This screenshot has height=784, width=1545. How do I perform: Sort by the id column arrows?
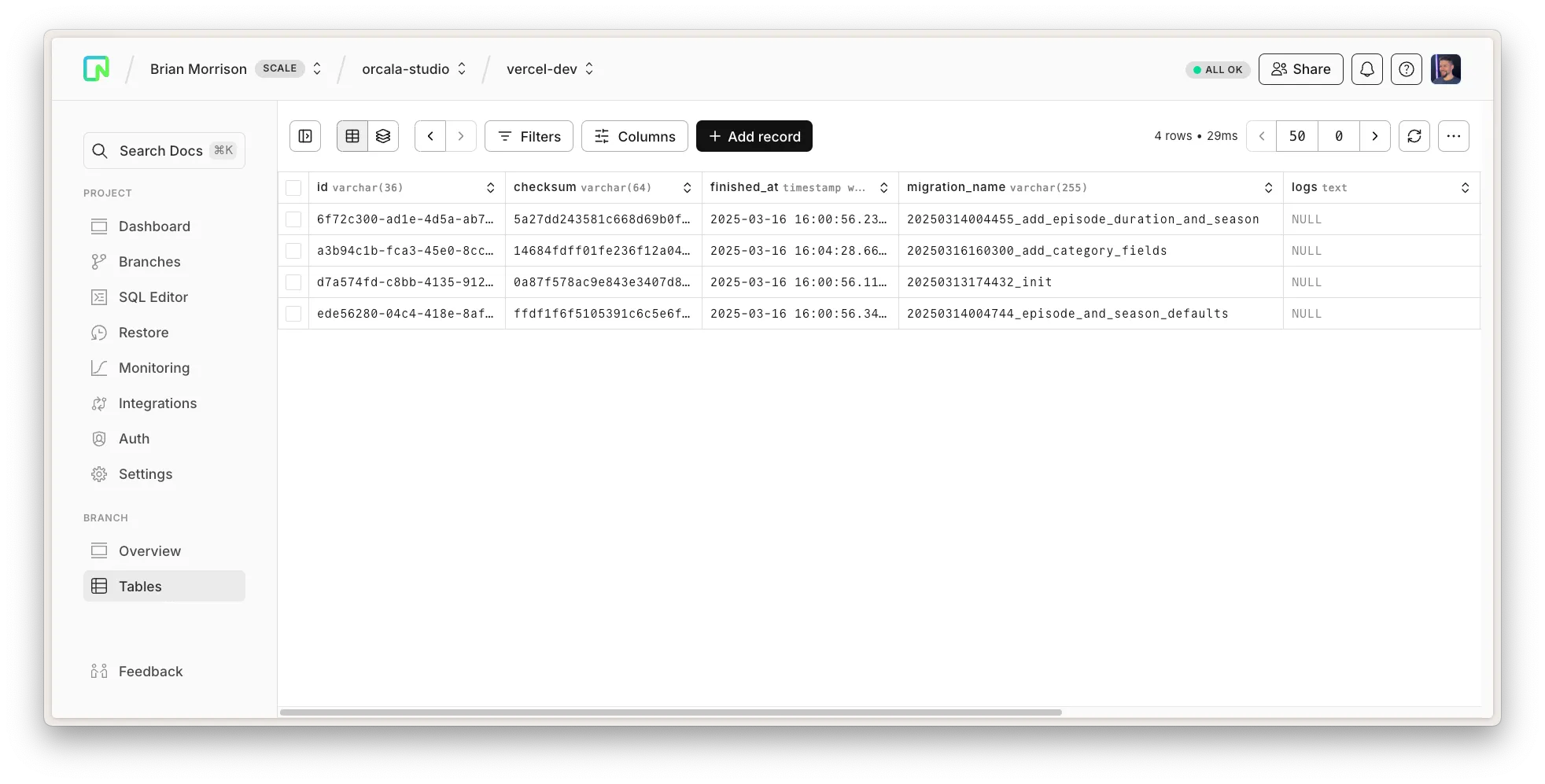point(491,188)
